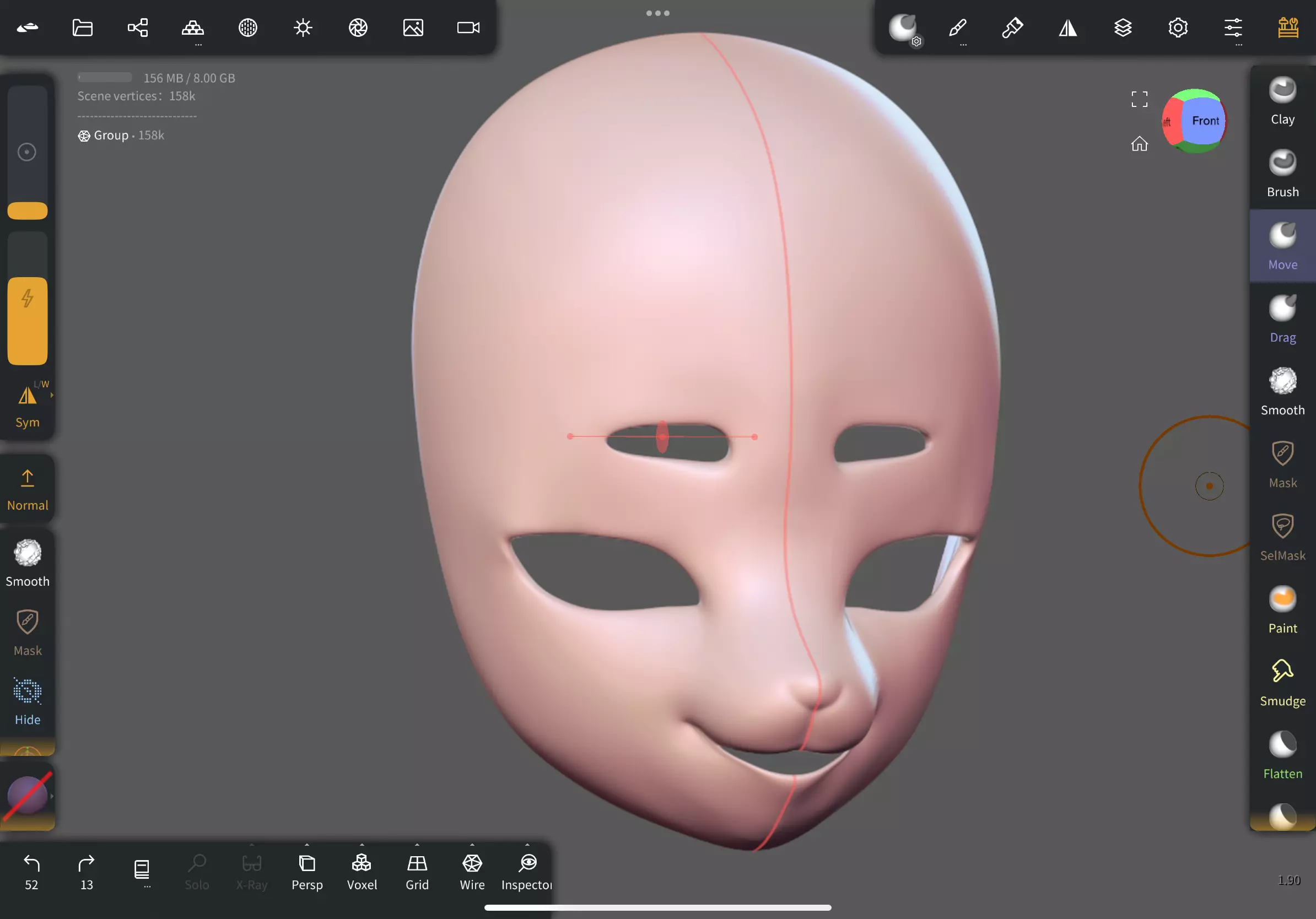
Task: Select the Clay sculpting tool
Action: tap(1282, 101)
